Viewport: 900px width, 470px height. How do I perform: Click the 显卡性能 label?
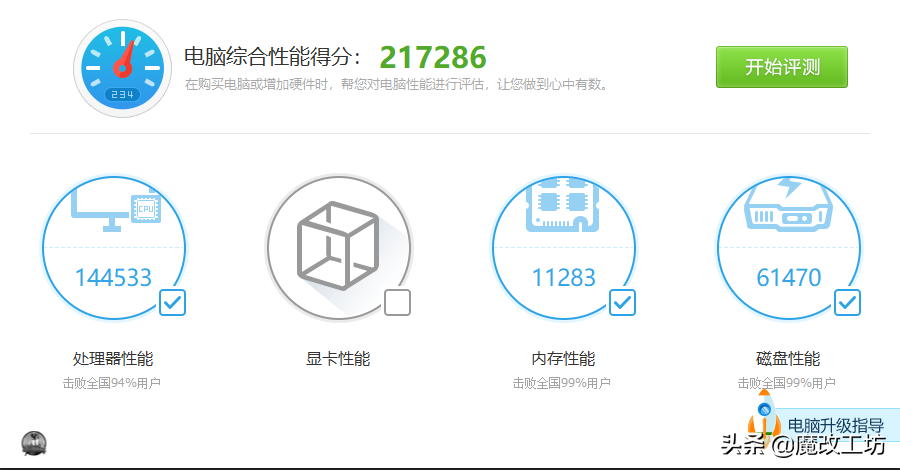338,359
